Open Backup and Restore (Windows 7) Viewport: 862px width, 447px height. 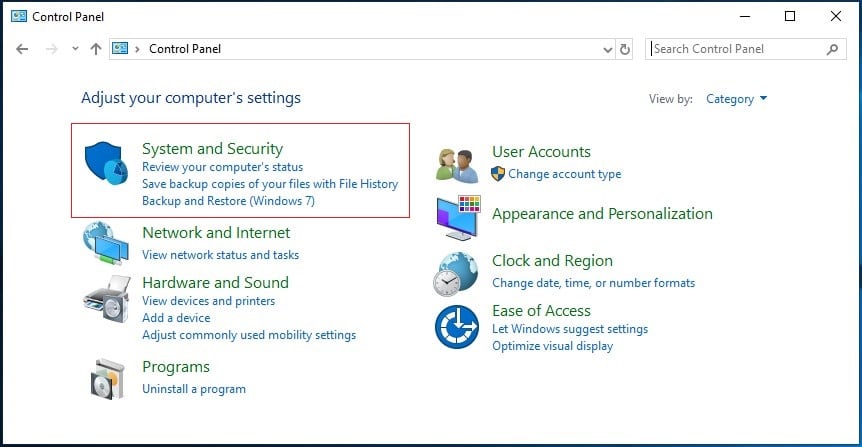228,201
